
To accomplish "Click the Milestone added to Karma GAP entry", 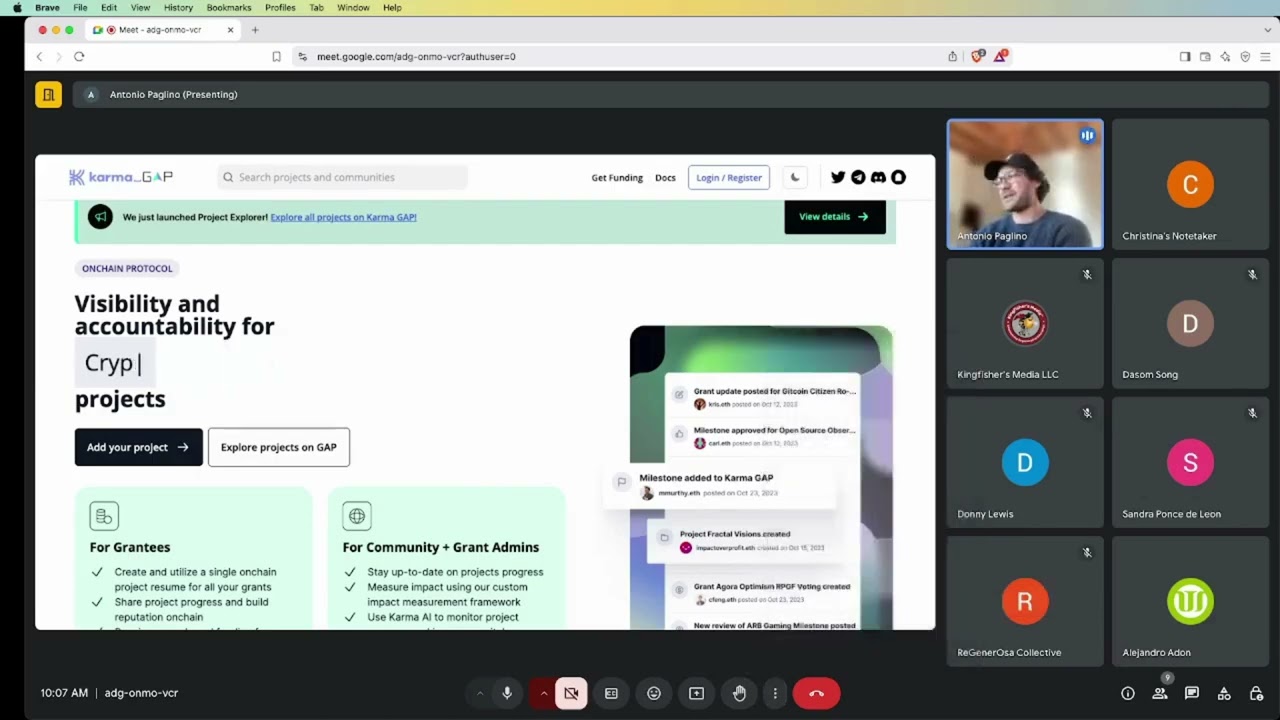I will point(719,485).
